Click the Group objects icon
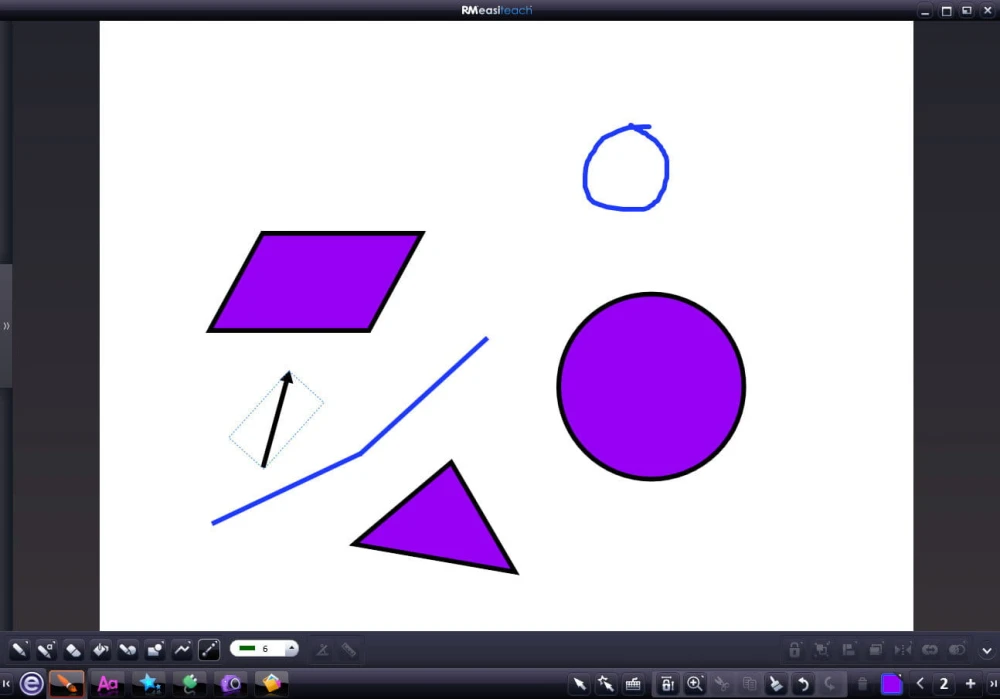1000x699 pixels. [821, 649]
